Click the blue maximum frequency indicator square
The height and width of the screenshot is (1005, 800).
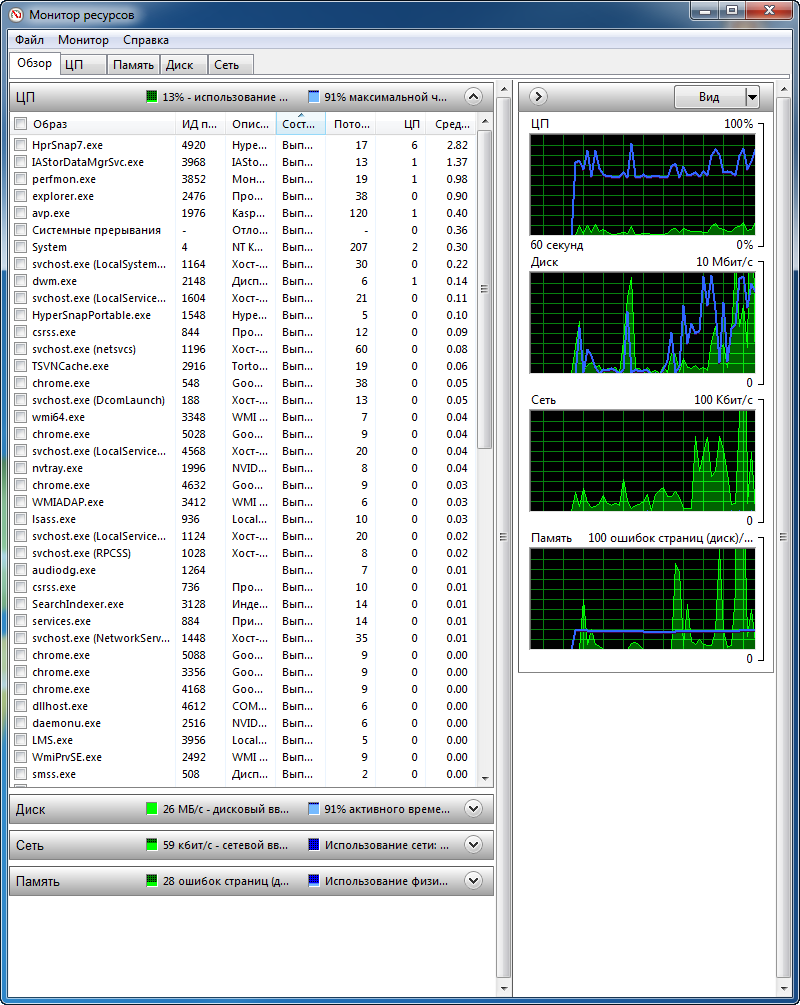coord(314,97)
